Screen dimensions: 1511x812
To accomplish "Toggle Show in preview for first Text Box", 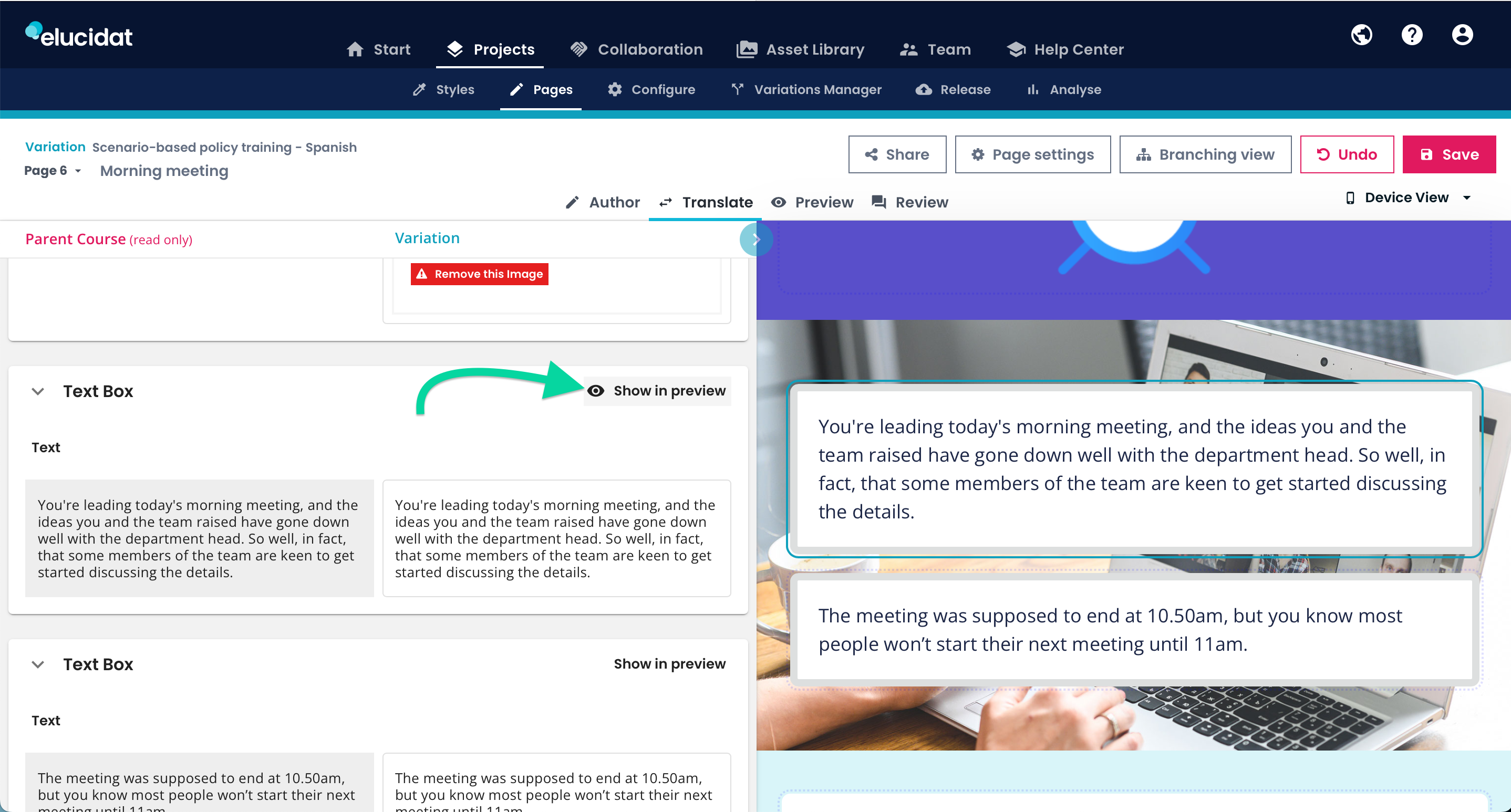I will point(658,391).
